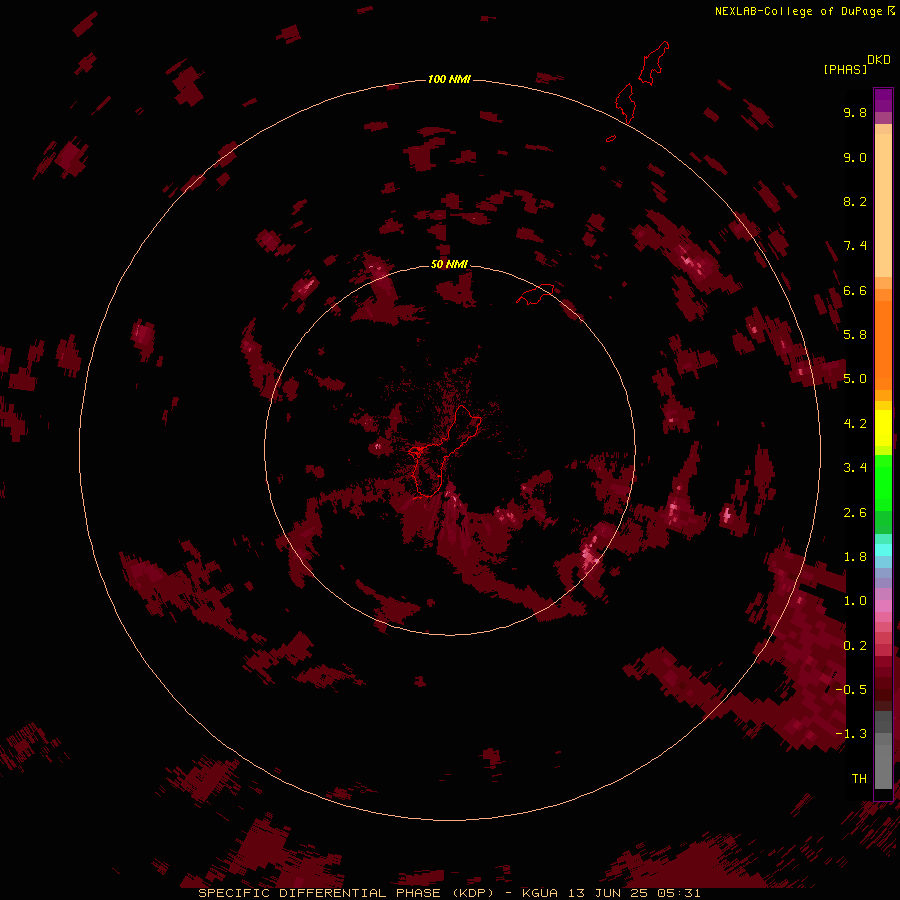The height and width of the screenshot is (900, 900).
Task: Click the 7.4 scale label
Action: point(855,246)
